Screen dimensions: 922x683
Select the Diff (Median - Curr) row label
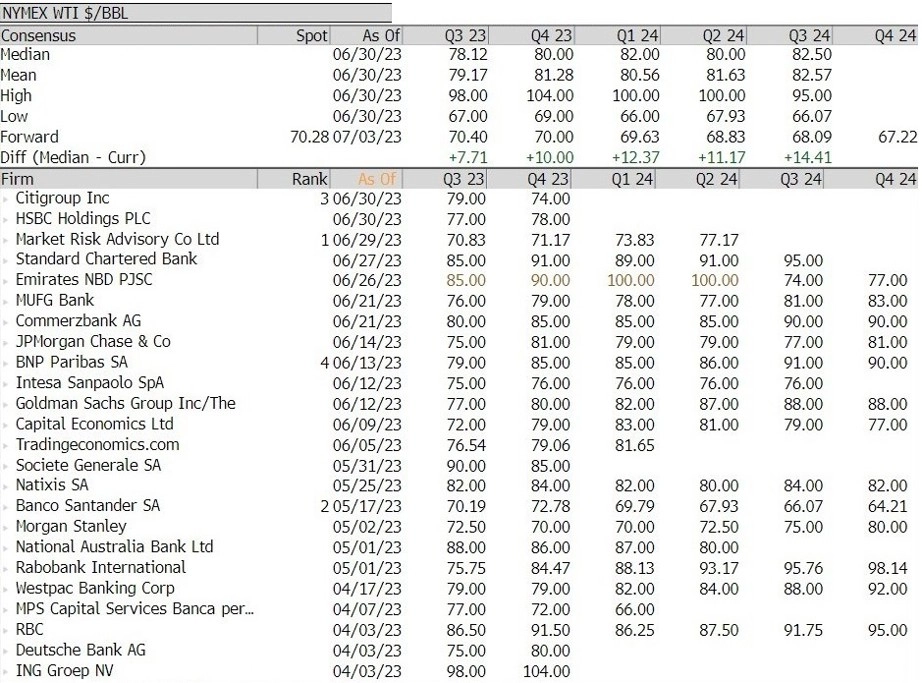pyautogui.click(x=73, y=158)
